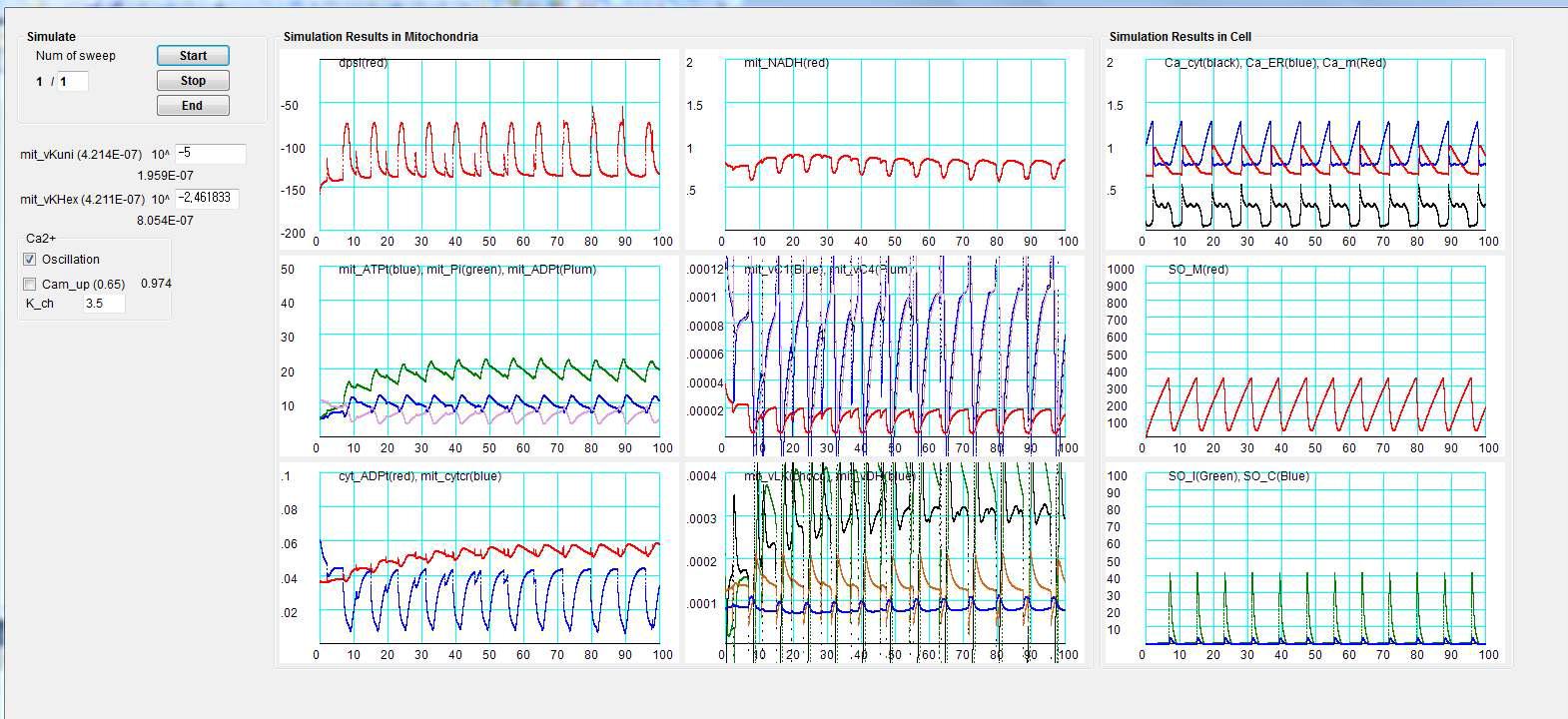Click the Start simulation button
This screenshot has width=1568, height=719.
[x=193, y=56]
